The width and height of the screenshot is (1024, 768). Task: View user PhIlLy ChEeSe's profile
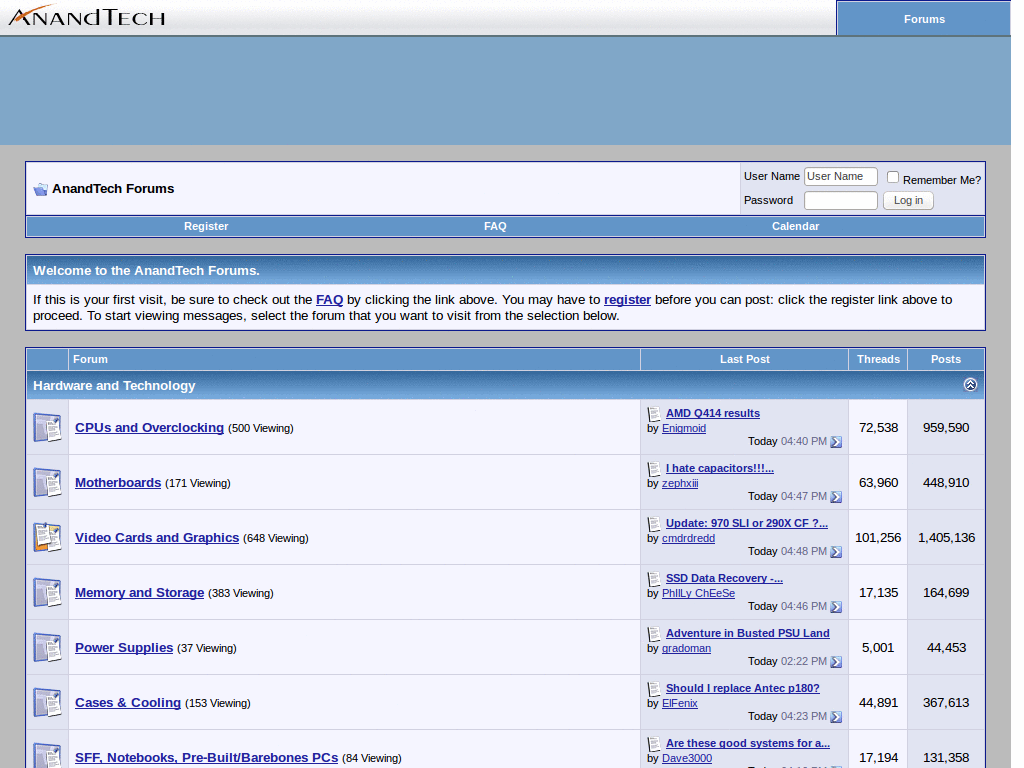[x=698, y=593]
